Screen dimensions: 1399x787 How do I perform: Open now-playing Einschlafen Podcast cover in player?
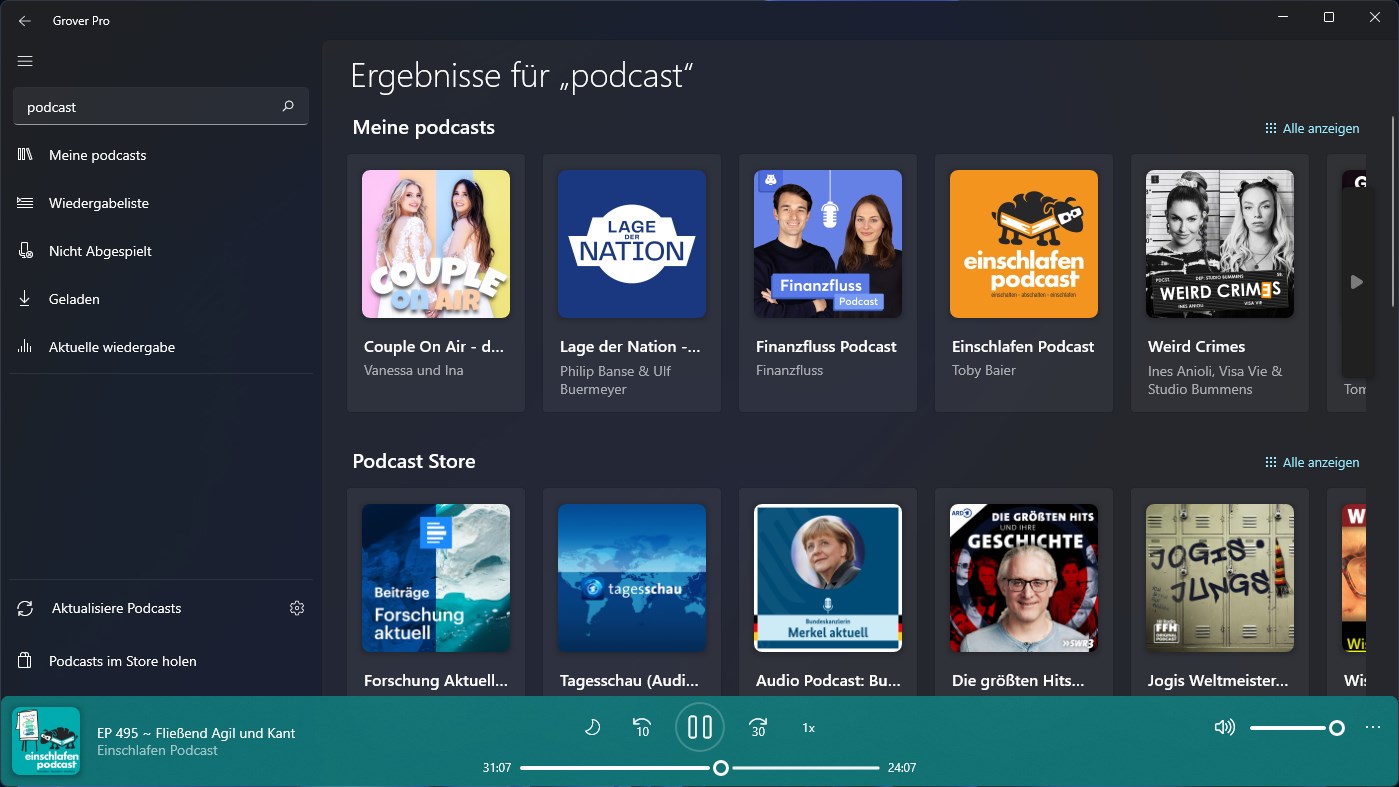[46, 741]
